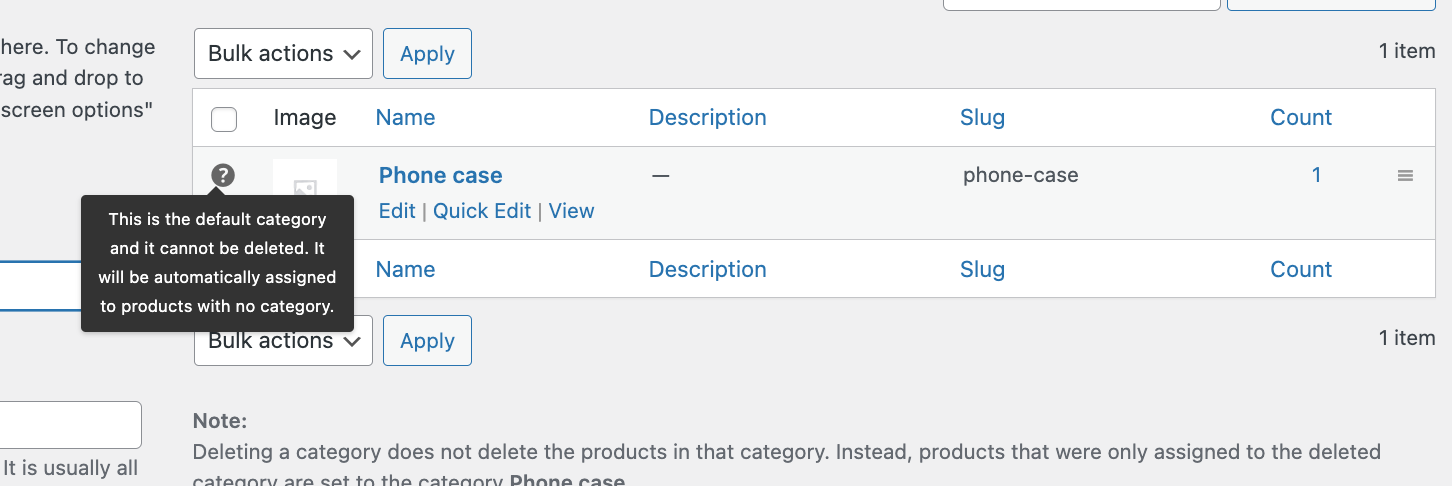
Task: Choose Quick Edit for Phone case
Action: point(482,211)
